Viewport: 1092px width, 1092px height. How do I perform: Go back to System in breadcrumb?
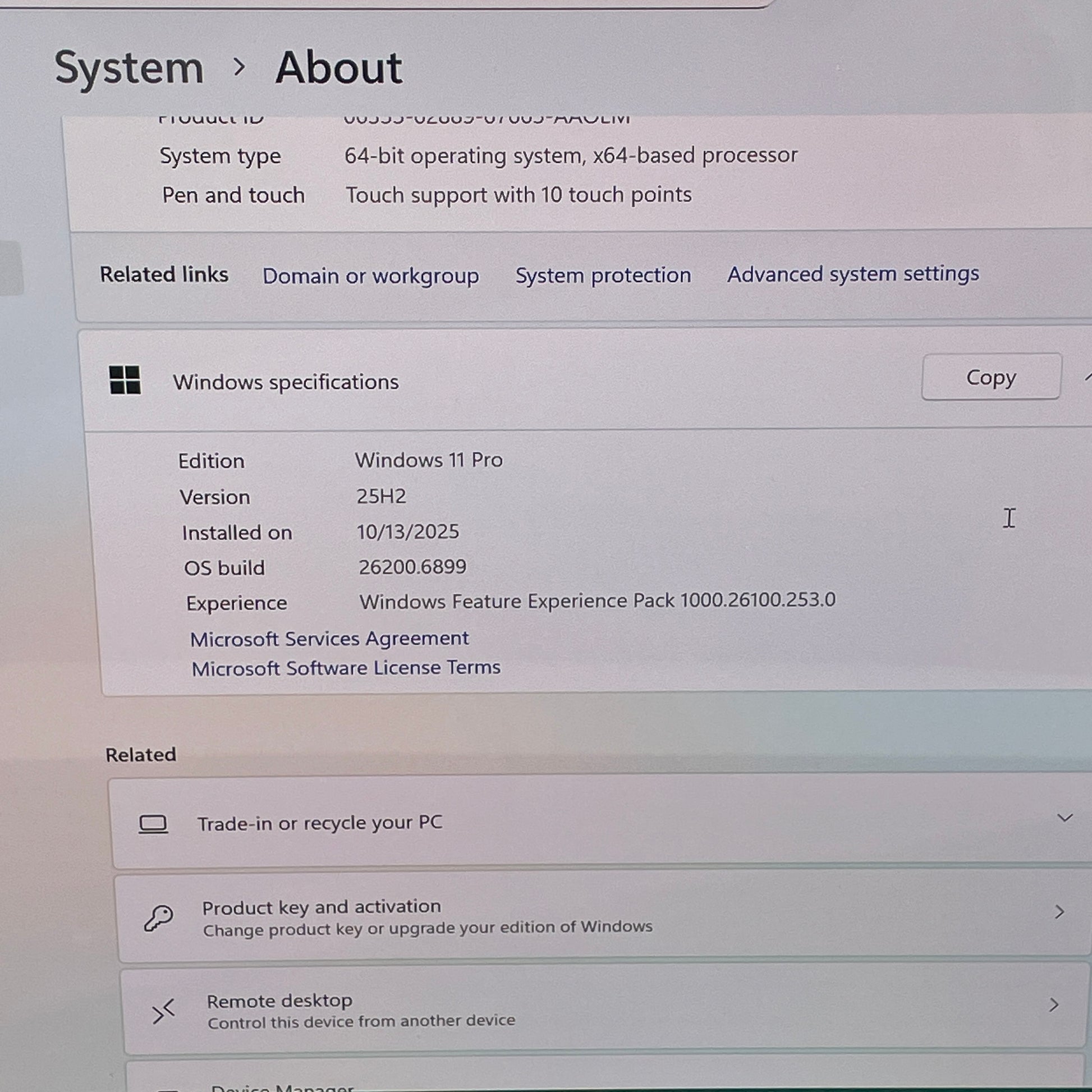129,68
